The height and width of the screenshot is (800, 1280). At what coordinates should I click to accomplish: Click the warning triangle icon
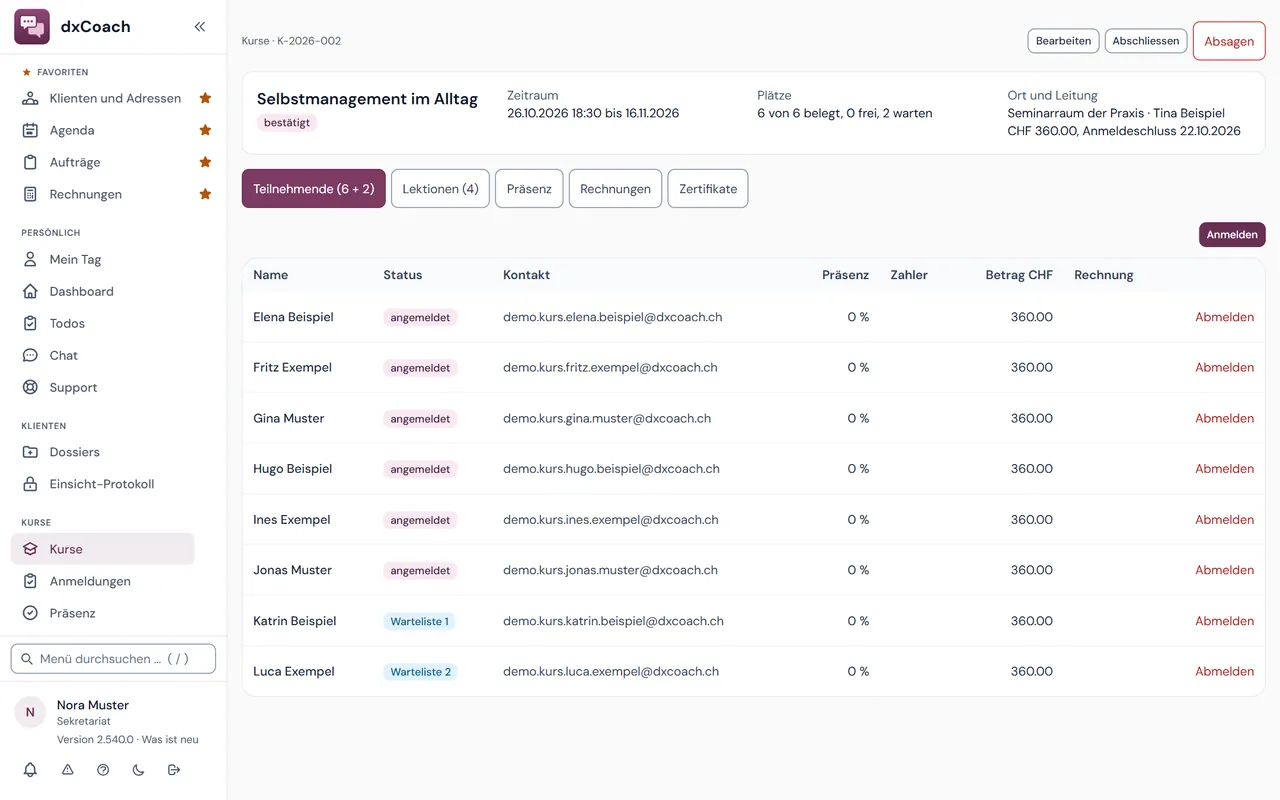(x=68, y=770)
